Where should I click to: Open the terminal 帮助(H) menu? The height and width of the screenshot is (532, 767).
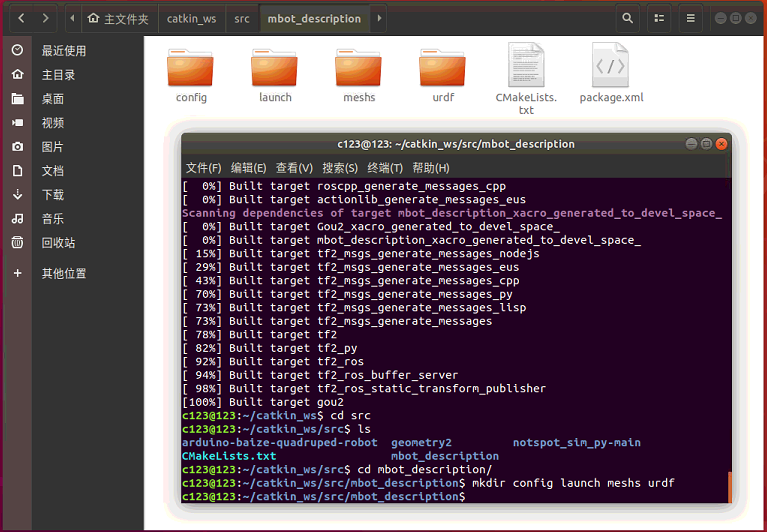click(430, 168)
